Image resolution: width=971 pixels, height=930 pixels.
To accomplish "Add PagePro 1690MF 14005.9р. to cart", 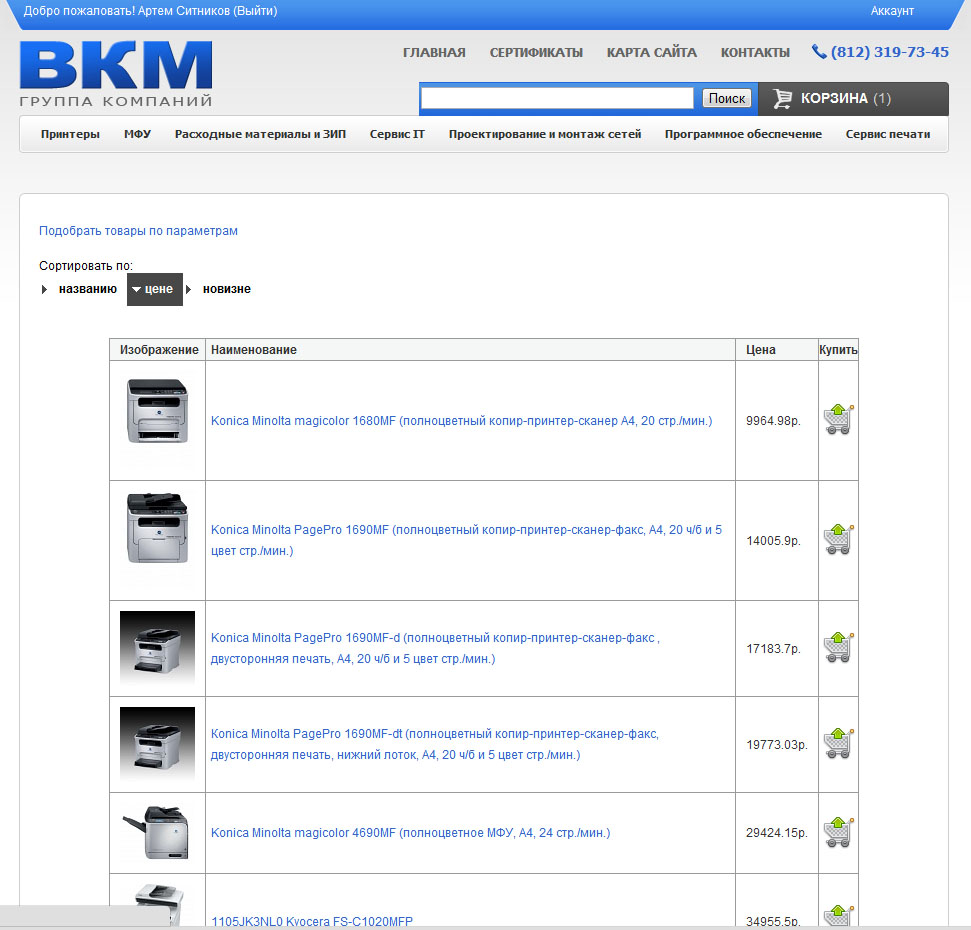I will point(838,539).
